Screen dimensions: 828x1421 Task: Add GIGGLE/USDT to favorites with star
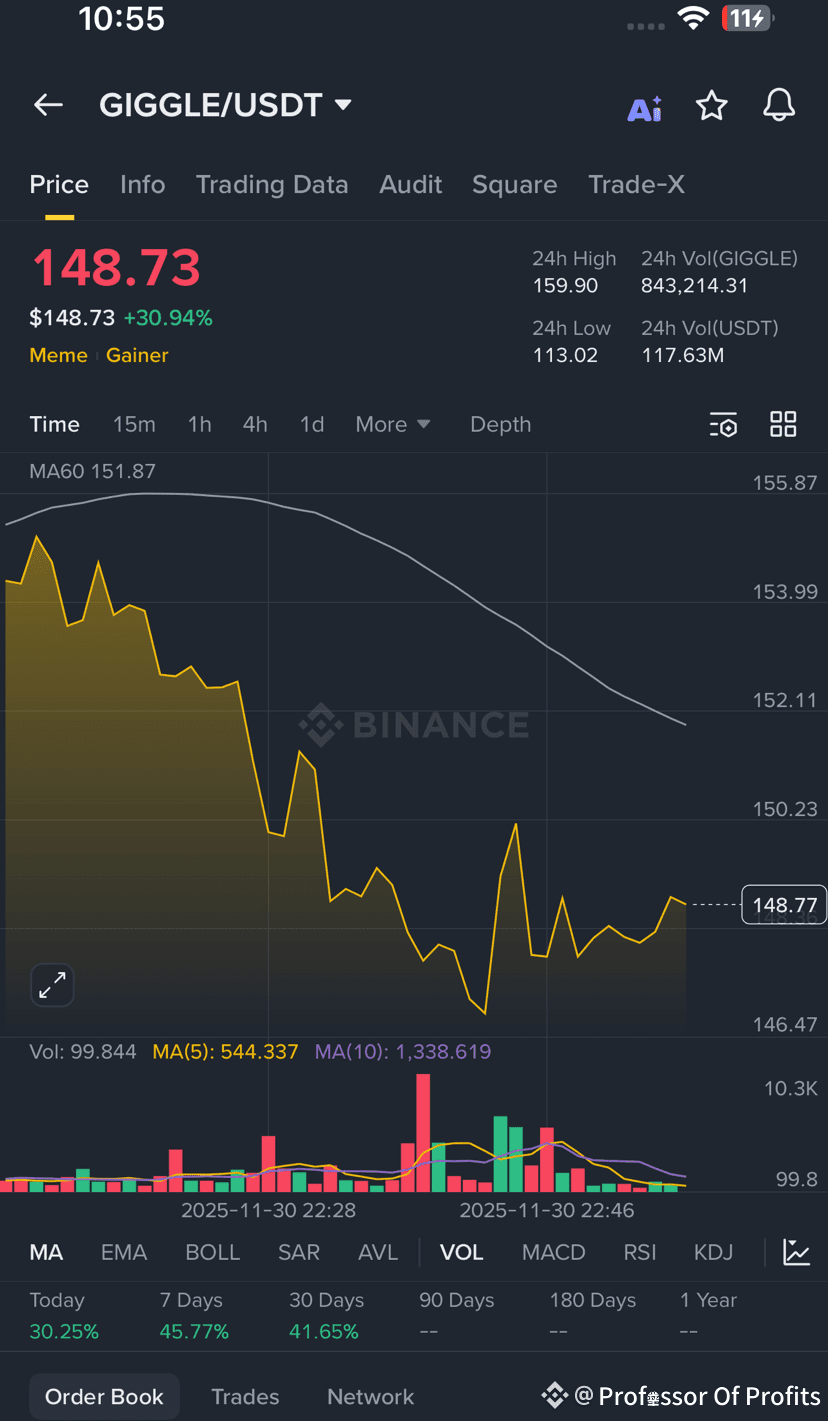[711, 105]
